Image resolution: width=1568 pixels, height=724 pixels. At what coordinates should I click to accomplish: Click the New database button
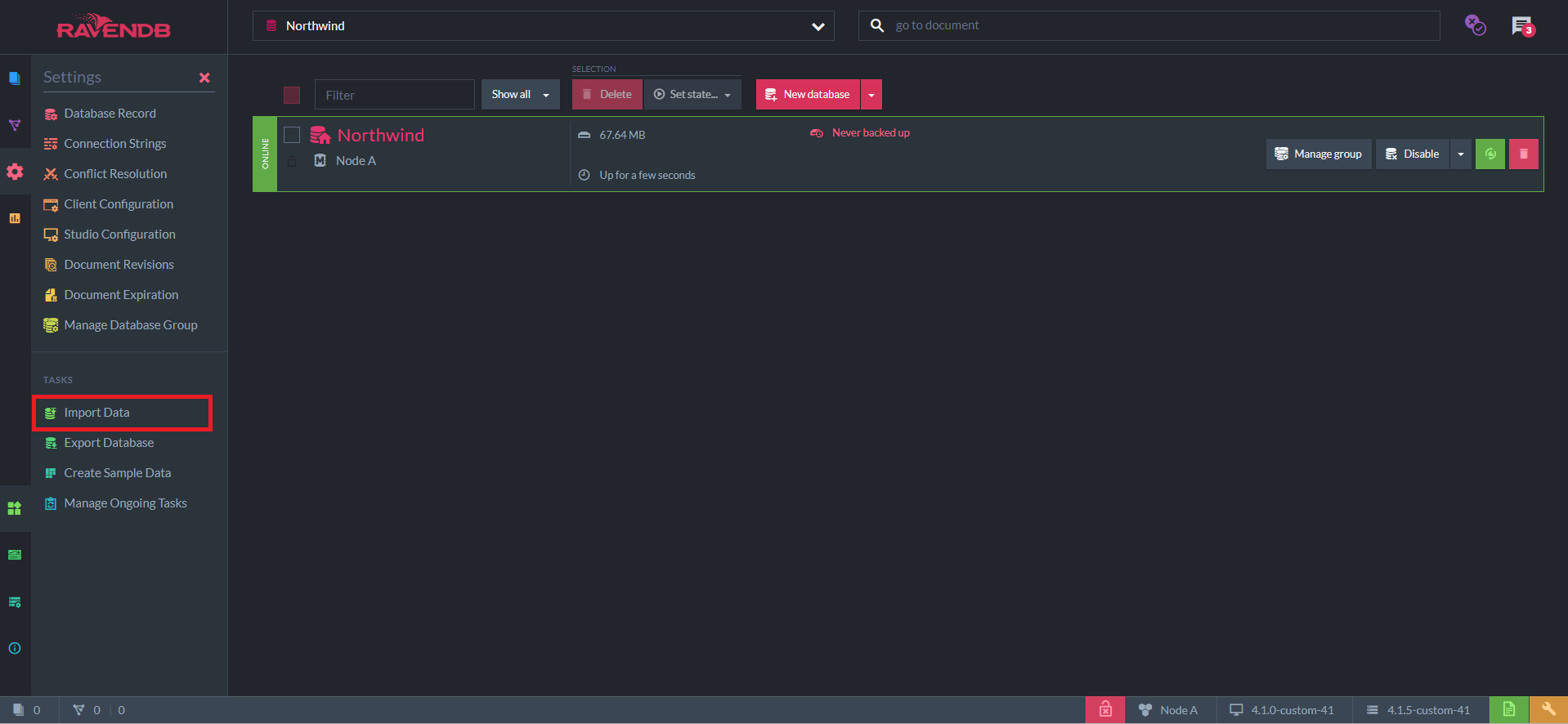point(808,94)
